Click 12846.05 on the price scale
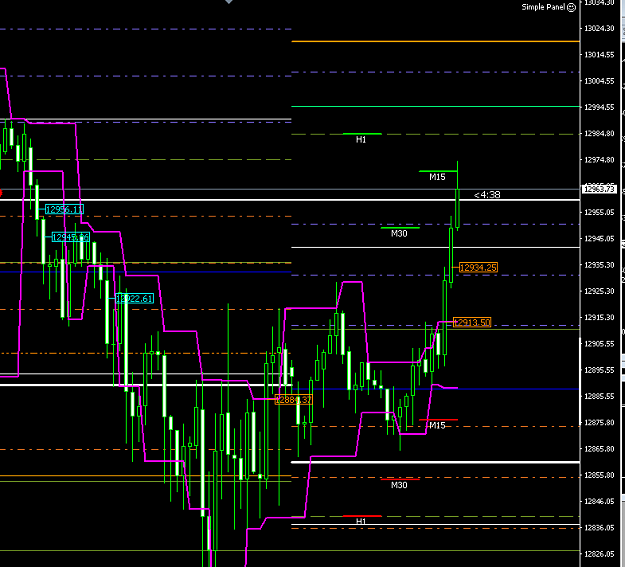625x567 pixels. click(599, 501)
